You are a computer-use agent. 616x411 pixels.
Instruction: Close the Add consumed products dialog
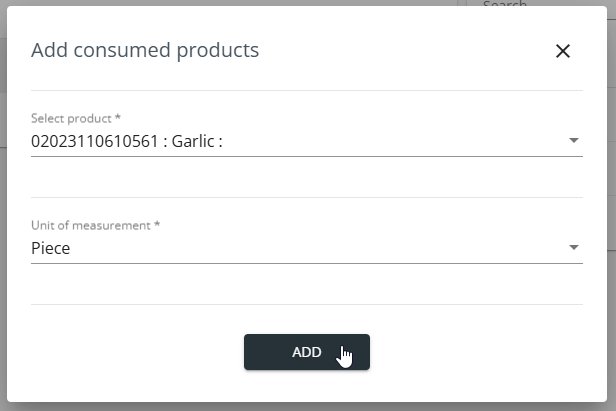tap(563, 51)
